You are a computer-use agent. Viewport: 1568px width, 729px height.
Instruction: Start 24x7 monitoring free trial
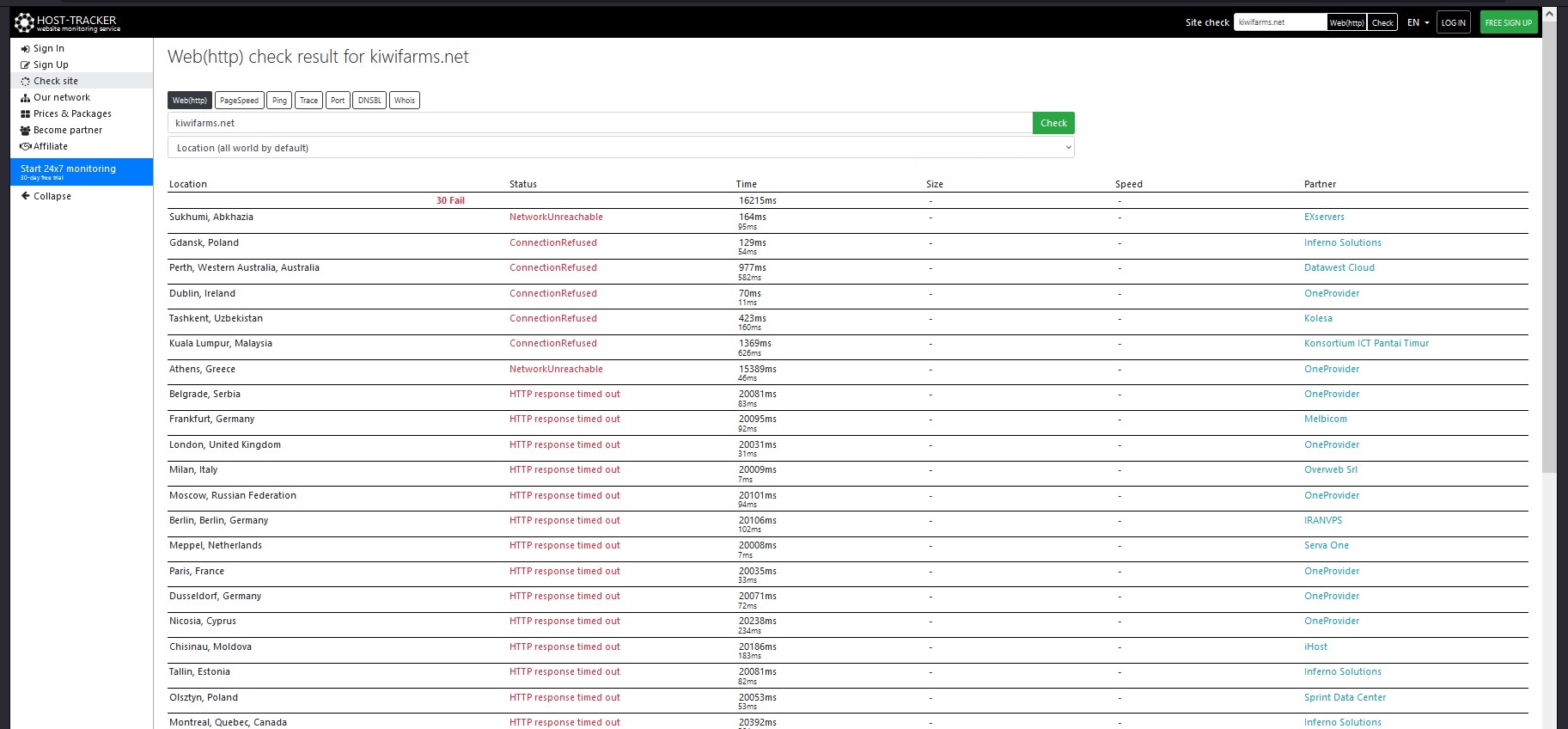(82, 171)
